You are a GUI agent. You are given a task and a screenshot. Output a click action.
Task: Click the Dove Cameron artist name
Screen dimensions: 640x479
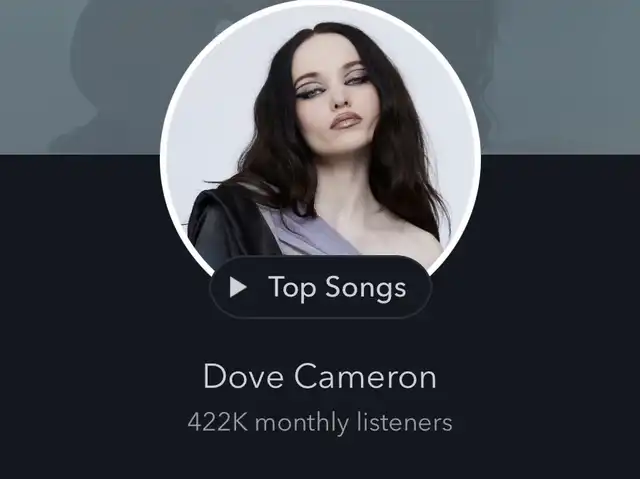click(x=320, y=376)
